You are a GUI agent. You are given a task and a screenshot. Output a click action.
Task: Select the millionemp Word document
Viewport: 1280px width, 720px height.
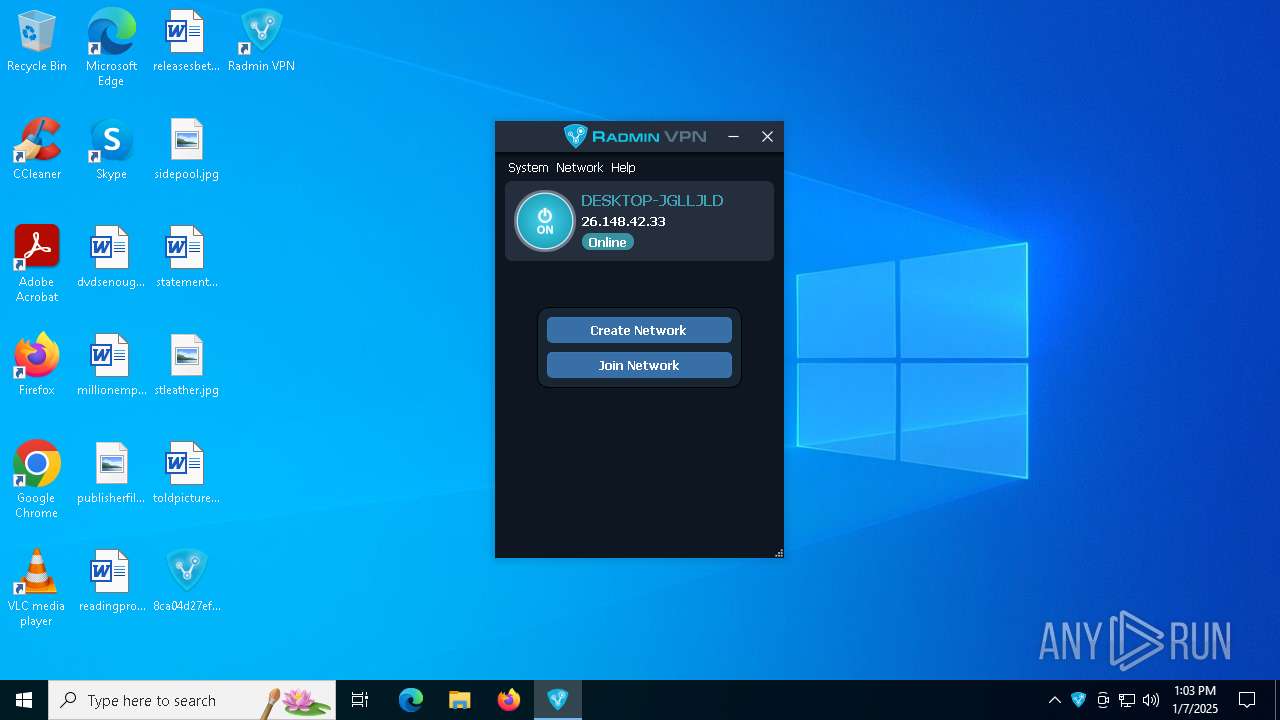click(111, 366)
